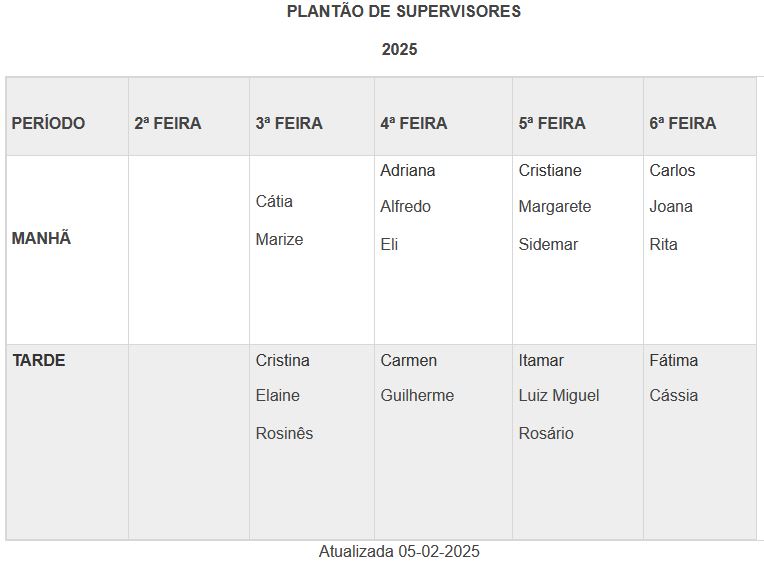
Task: Click on the name Fátima
Action: click(x=674, y=360)
